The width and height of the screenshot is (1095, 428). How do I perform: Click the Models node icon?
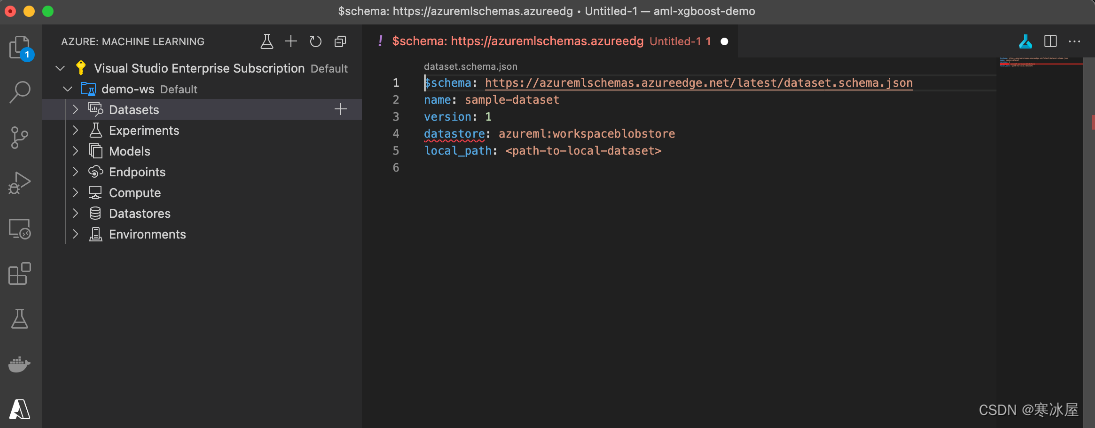tap(96, 151)
